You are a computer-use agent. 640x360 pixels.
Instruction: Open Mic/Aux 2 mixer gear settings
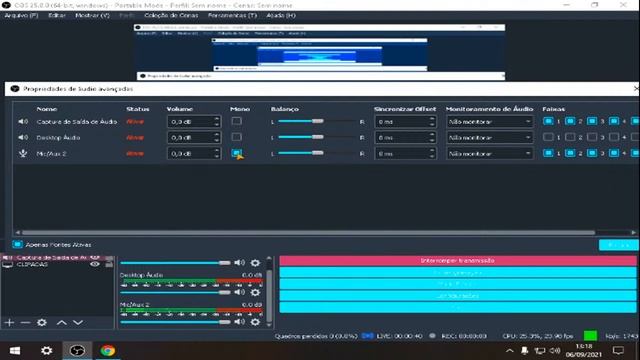255,322
